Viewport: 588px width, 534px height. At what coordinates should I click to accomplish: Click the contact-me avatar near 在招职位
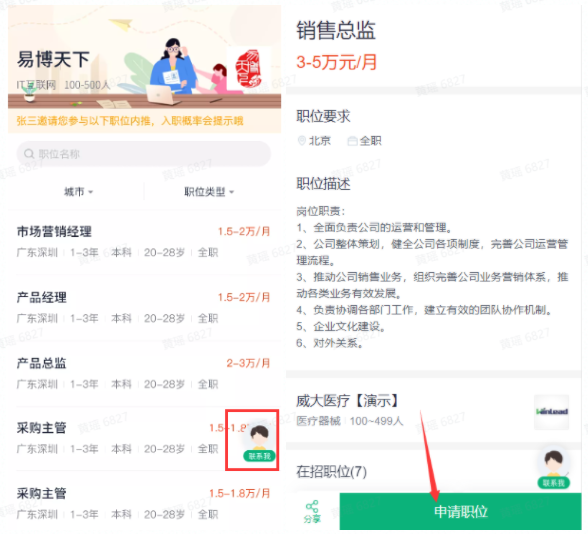coord(554,469)
